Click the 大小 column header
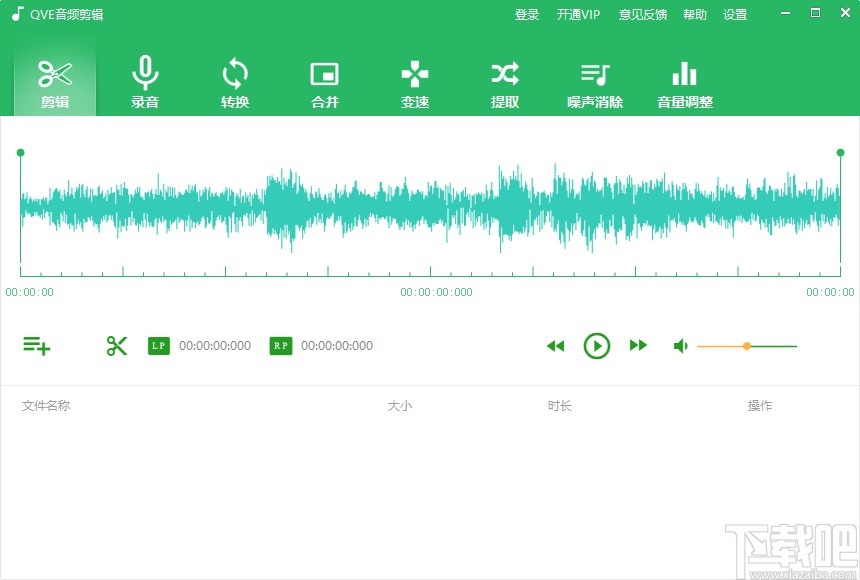 (400, 406)
